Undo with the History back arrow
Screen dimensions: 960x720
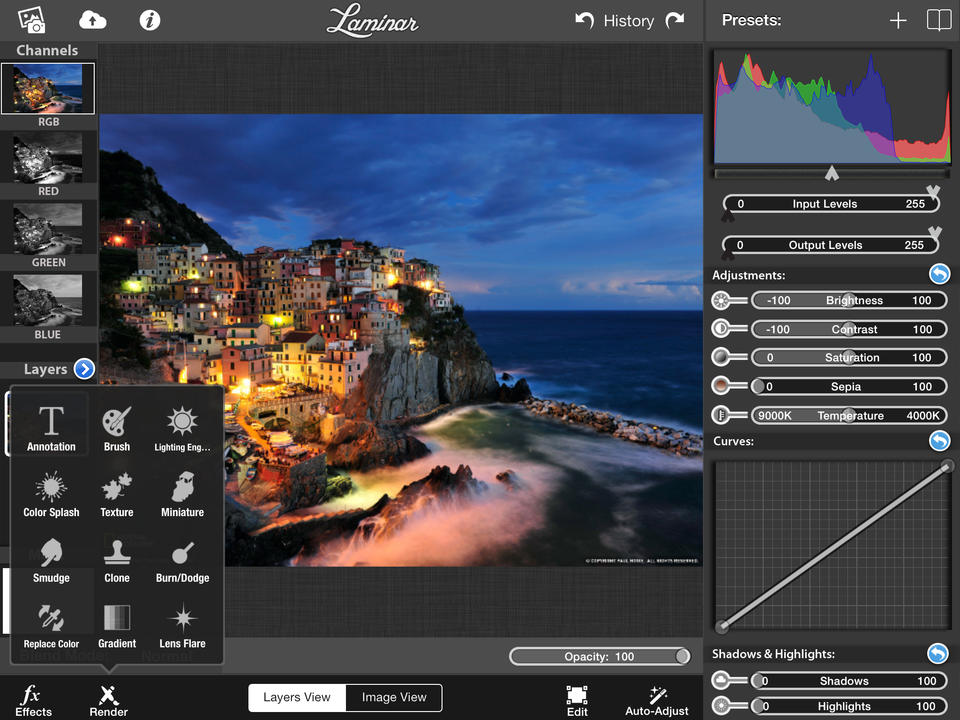click(x=585, y=21)
